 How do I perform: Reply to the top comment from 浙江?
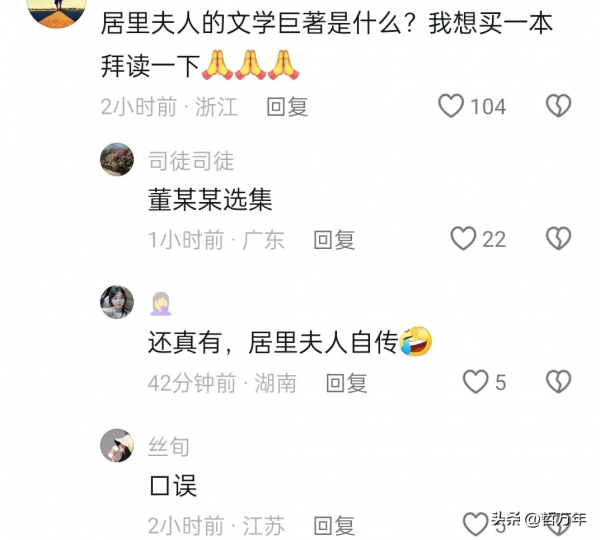(x=287, y=106)
